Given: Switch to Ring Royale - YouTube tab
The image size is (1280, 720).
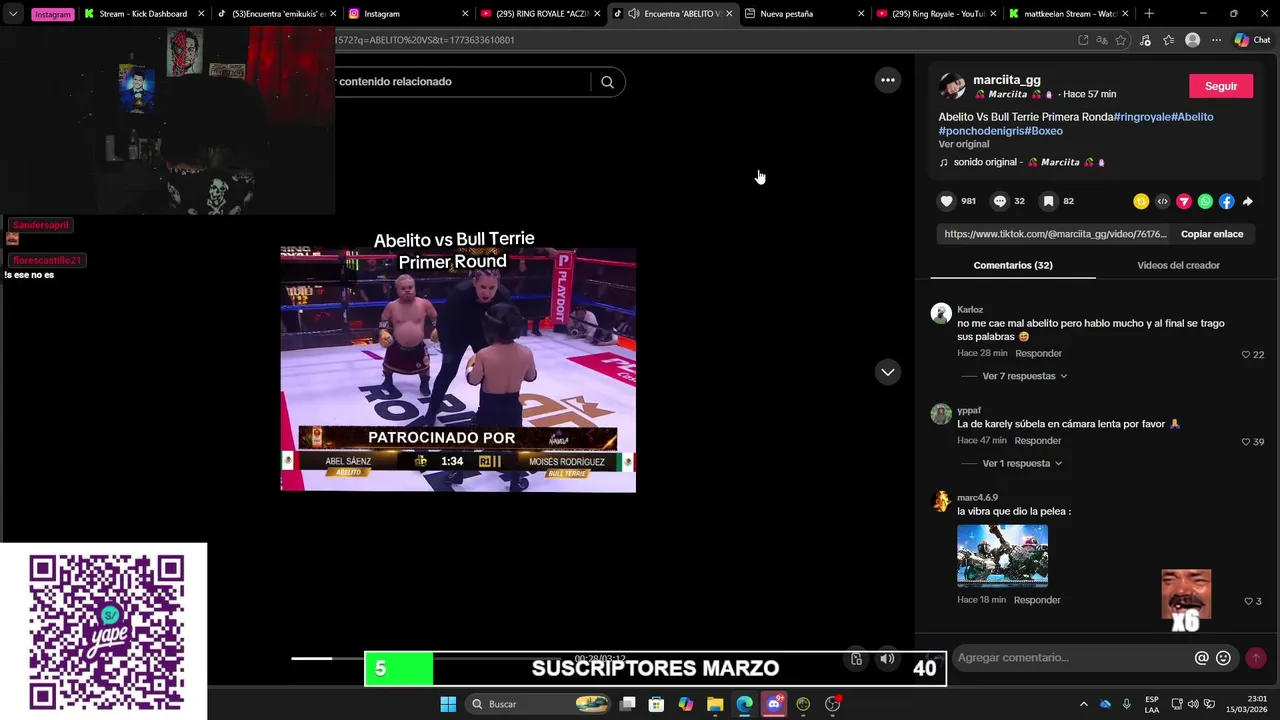Looking at the screenshot, I should click(937, 14).
